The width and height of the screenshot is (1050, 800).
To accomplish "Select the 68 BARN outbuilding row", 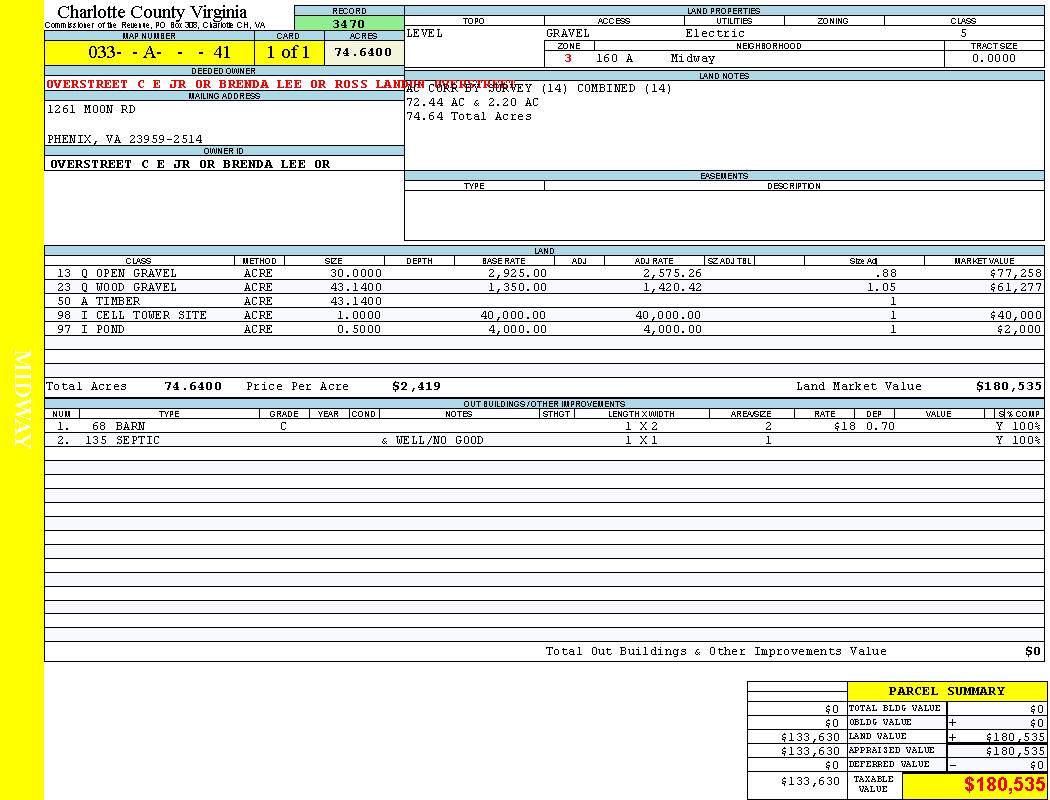I will click(118, 426).
